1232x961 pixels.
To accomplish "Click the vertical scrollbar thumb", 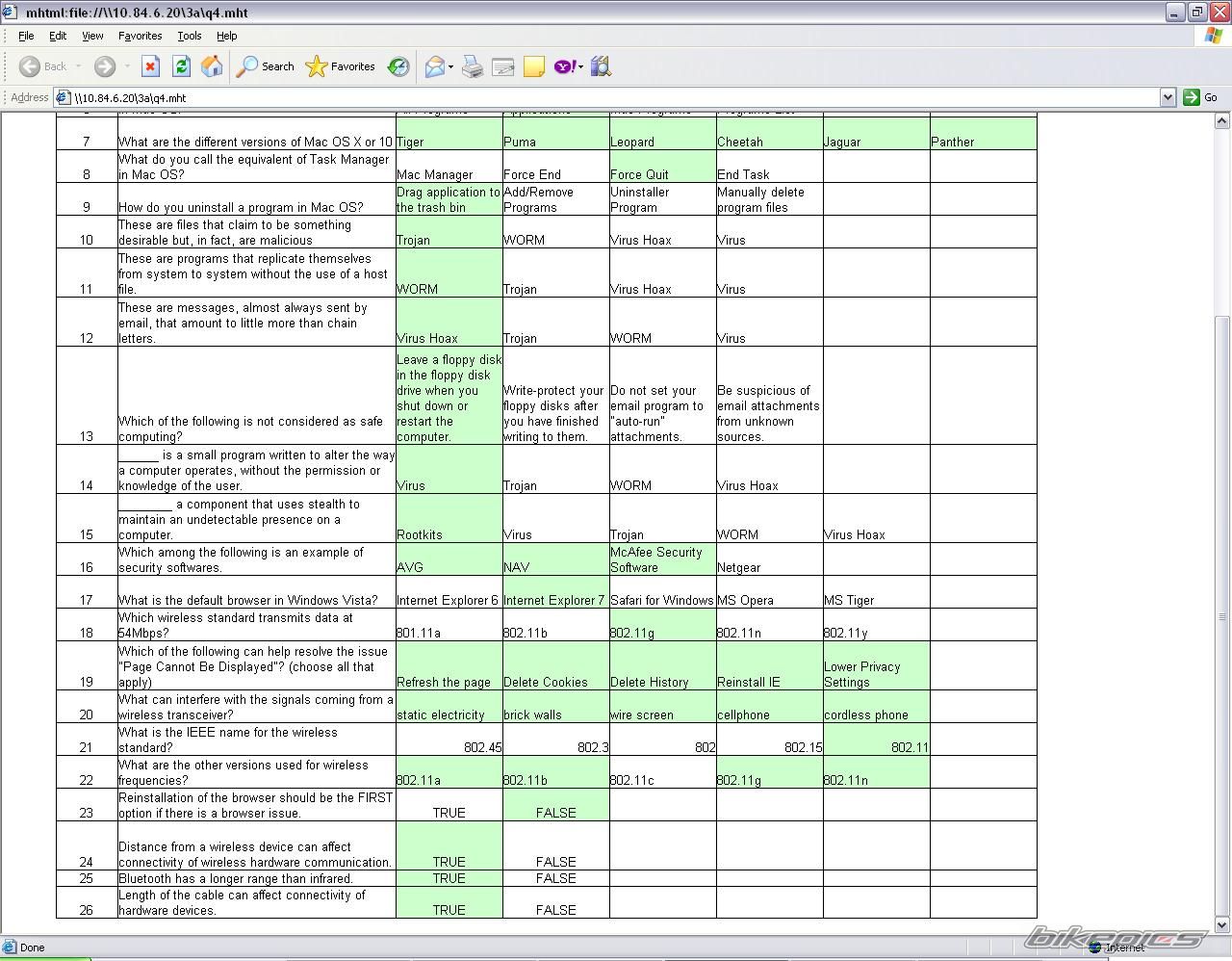I will [x=1222, y=616].
